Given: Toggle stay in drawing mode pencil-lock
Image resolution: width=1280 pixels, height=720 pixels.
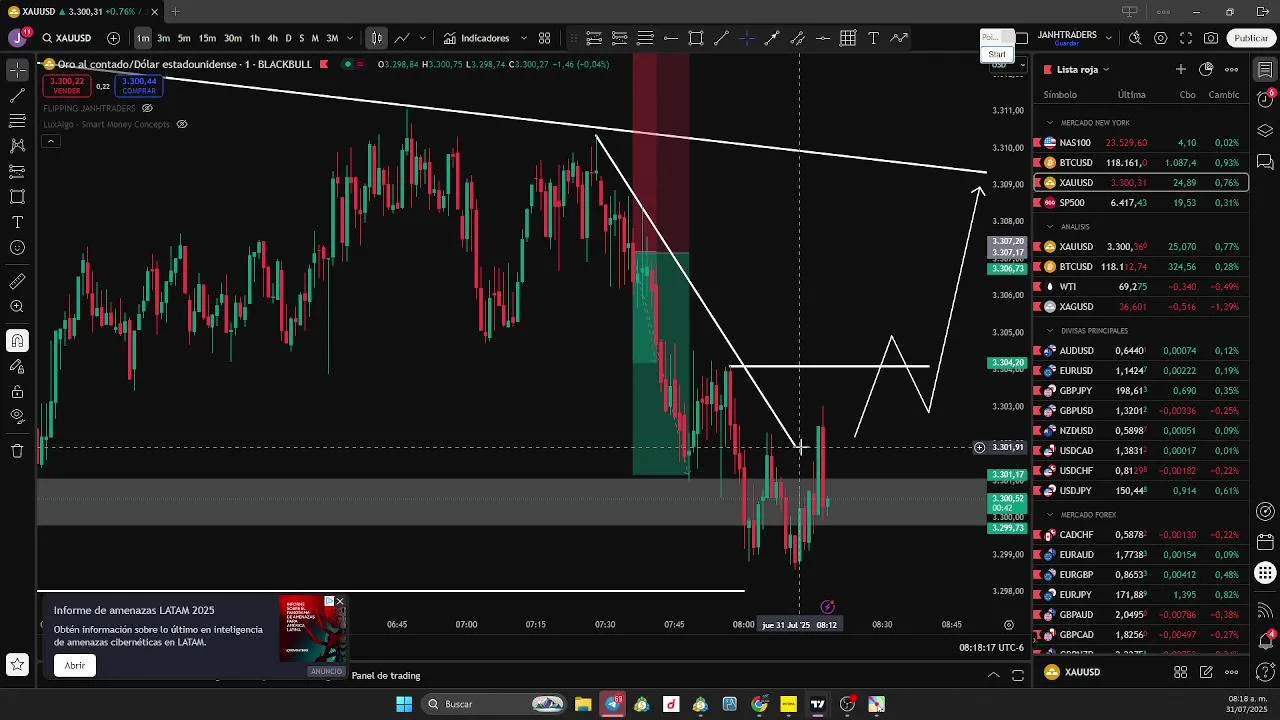Looking at the screenshot, I should point(17,367).
